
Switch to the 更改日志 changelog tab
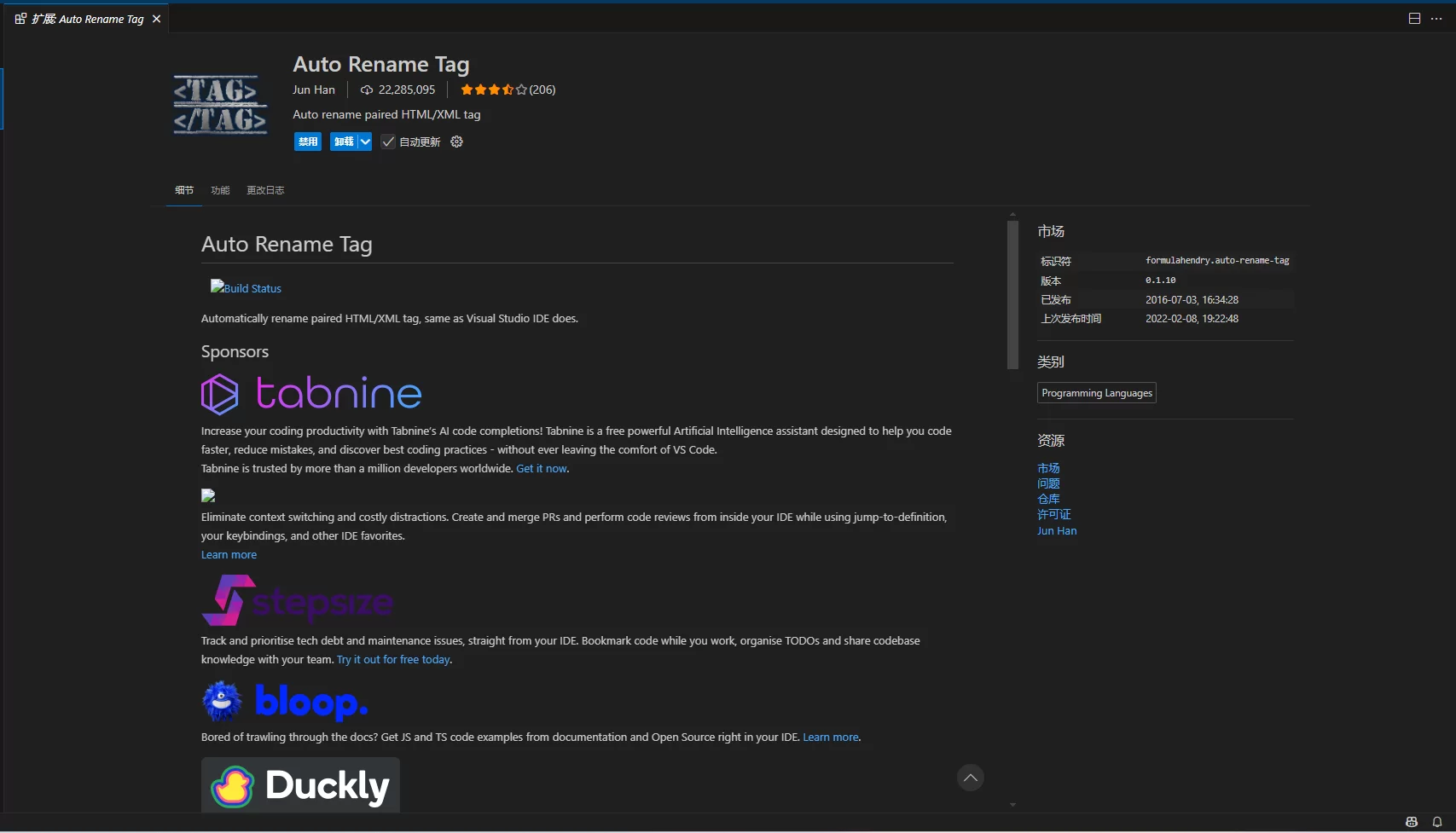[x=265, y=190]
